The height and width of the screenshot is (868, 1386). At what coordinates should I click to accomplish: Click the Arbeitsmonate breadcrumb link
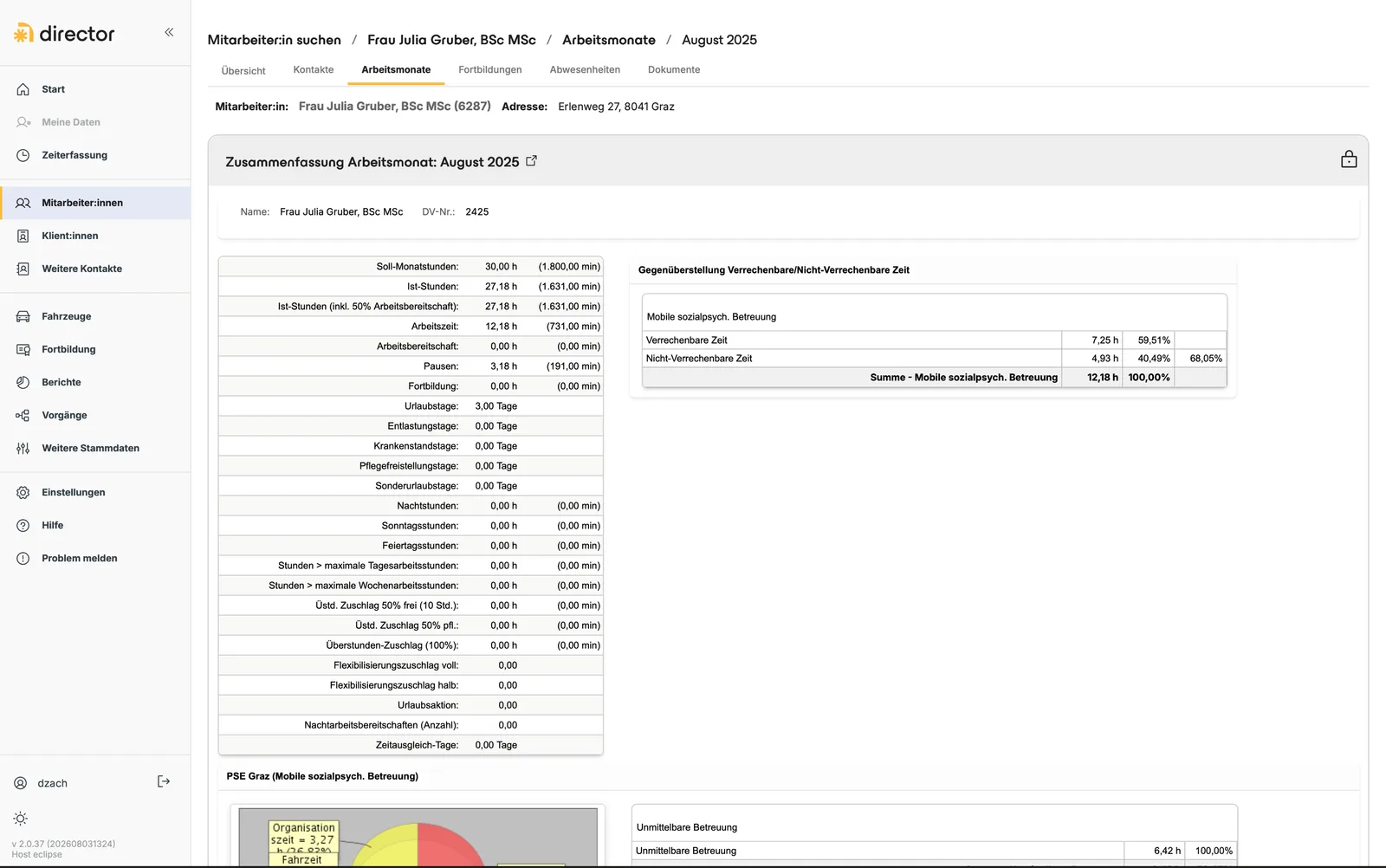point(609,40)
